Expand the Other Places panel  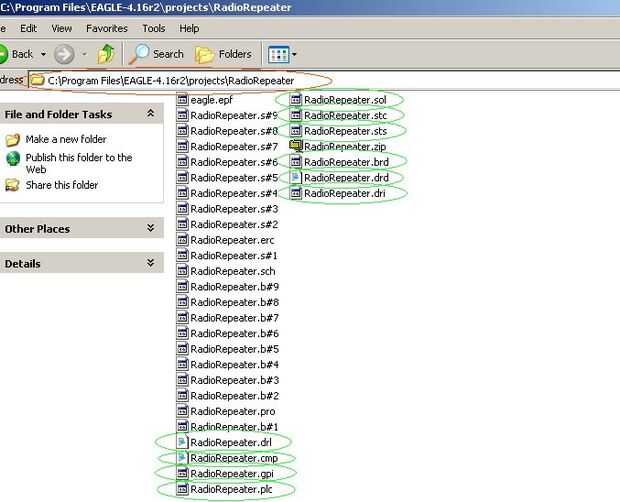(150, 228)
